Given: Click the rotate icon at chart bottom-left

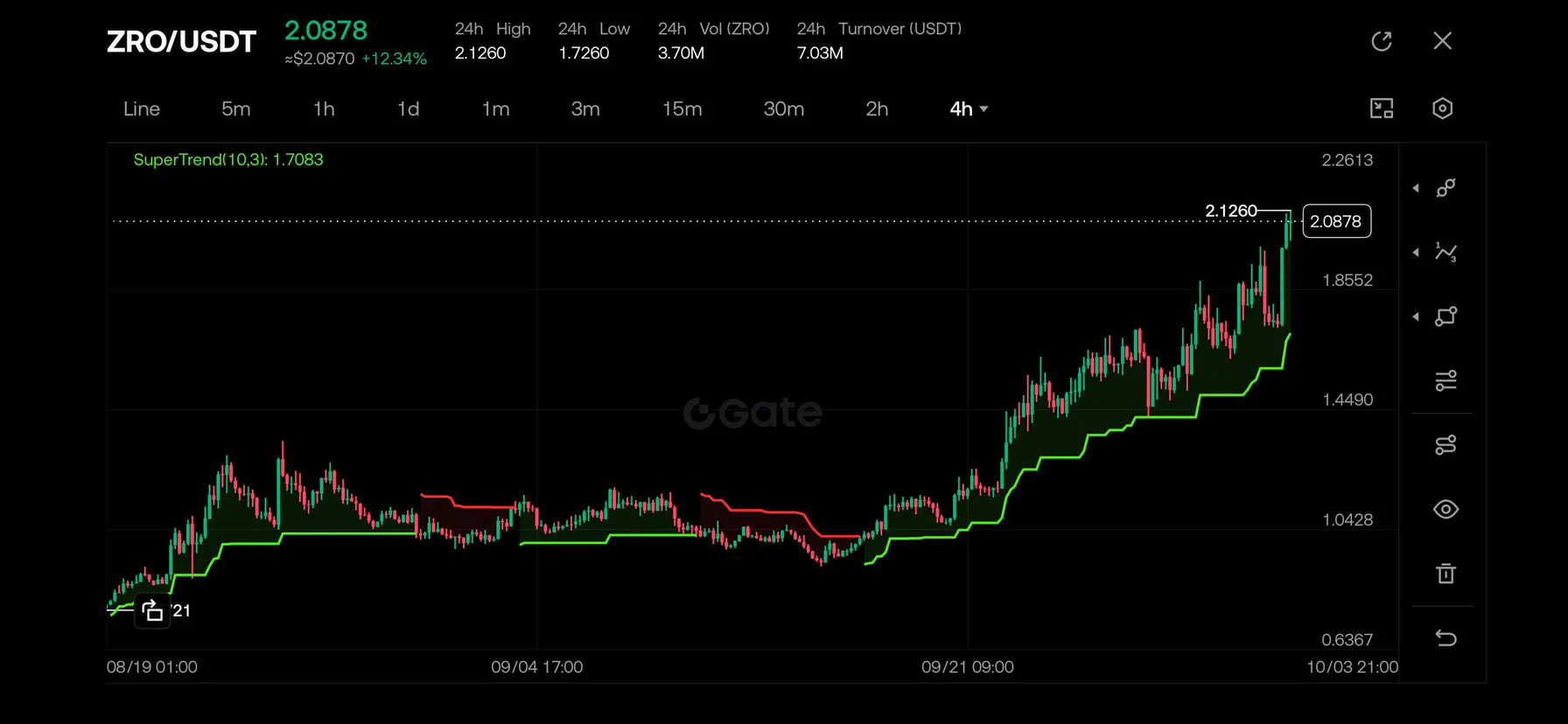Looking at the screenshot, I should (x=152, y=610).
